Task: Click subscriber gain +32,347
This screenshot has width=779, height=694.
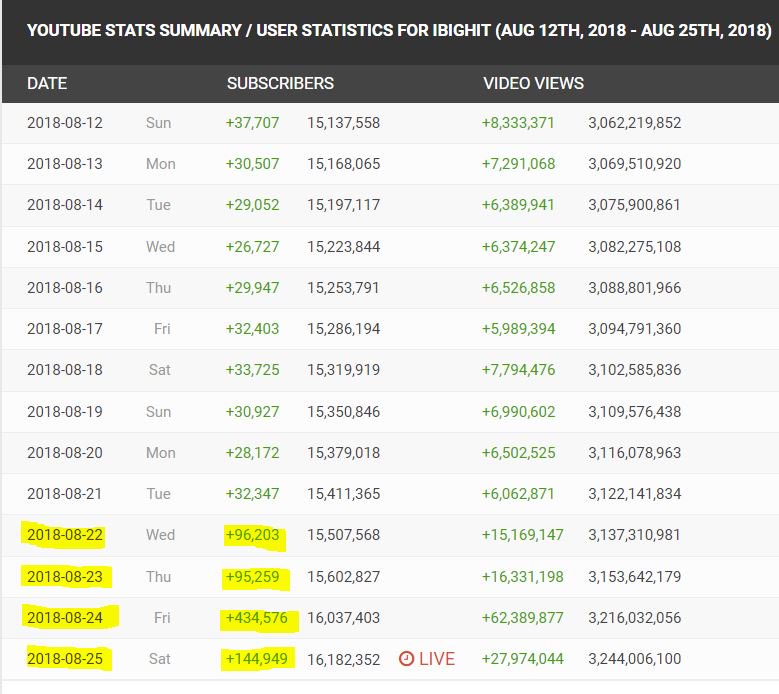Action: coord(252,494)
